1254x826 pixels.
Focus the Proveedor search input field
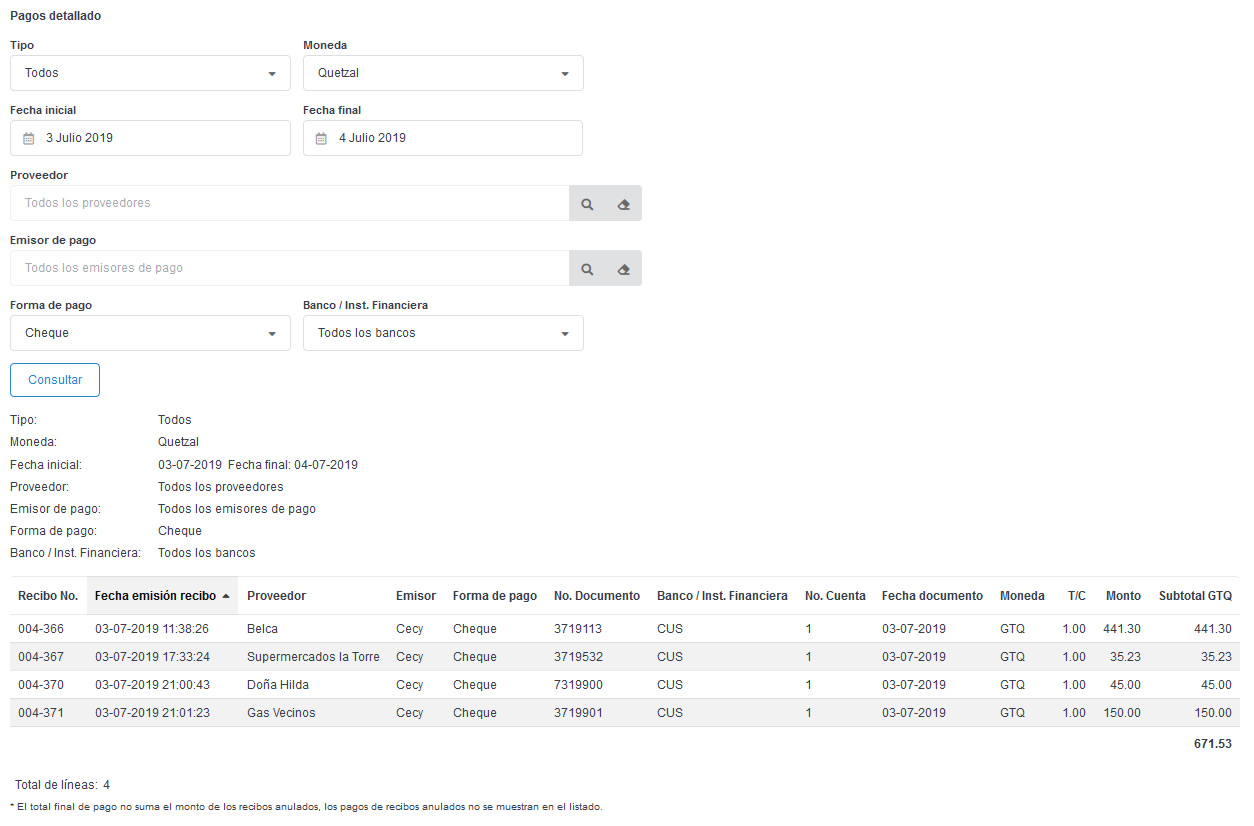[289, 204]
